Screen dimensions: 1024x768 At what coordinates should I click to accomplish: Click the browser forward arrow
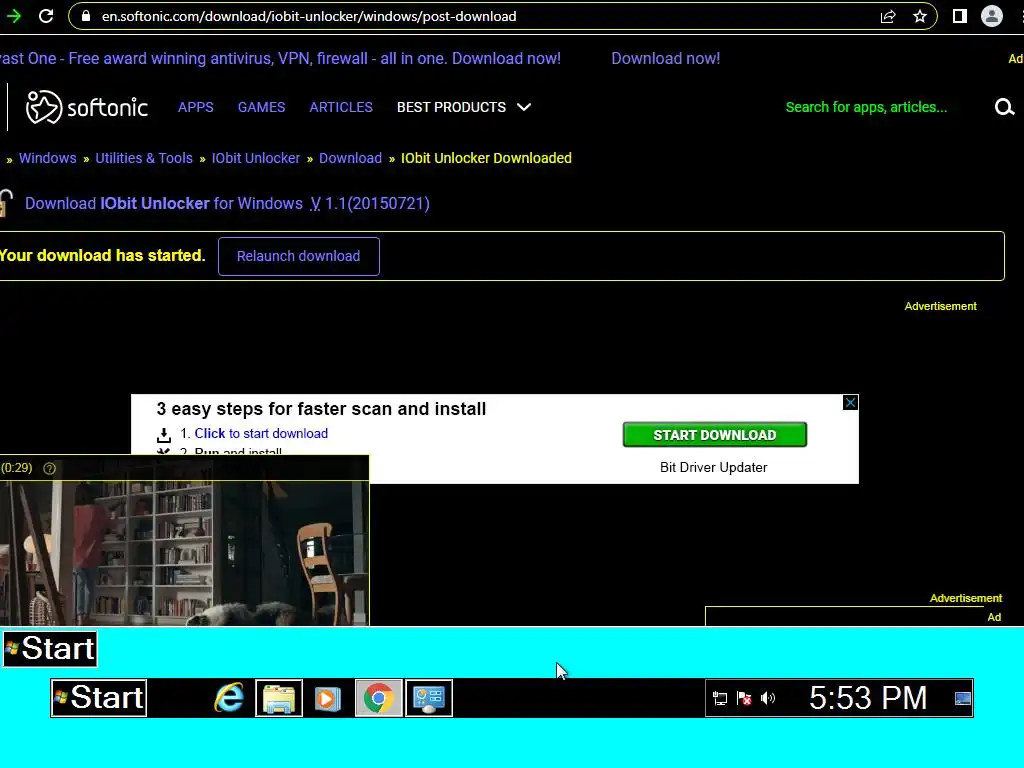coord(14,16)
